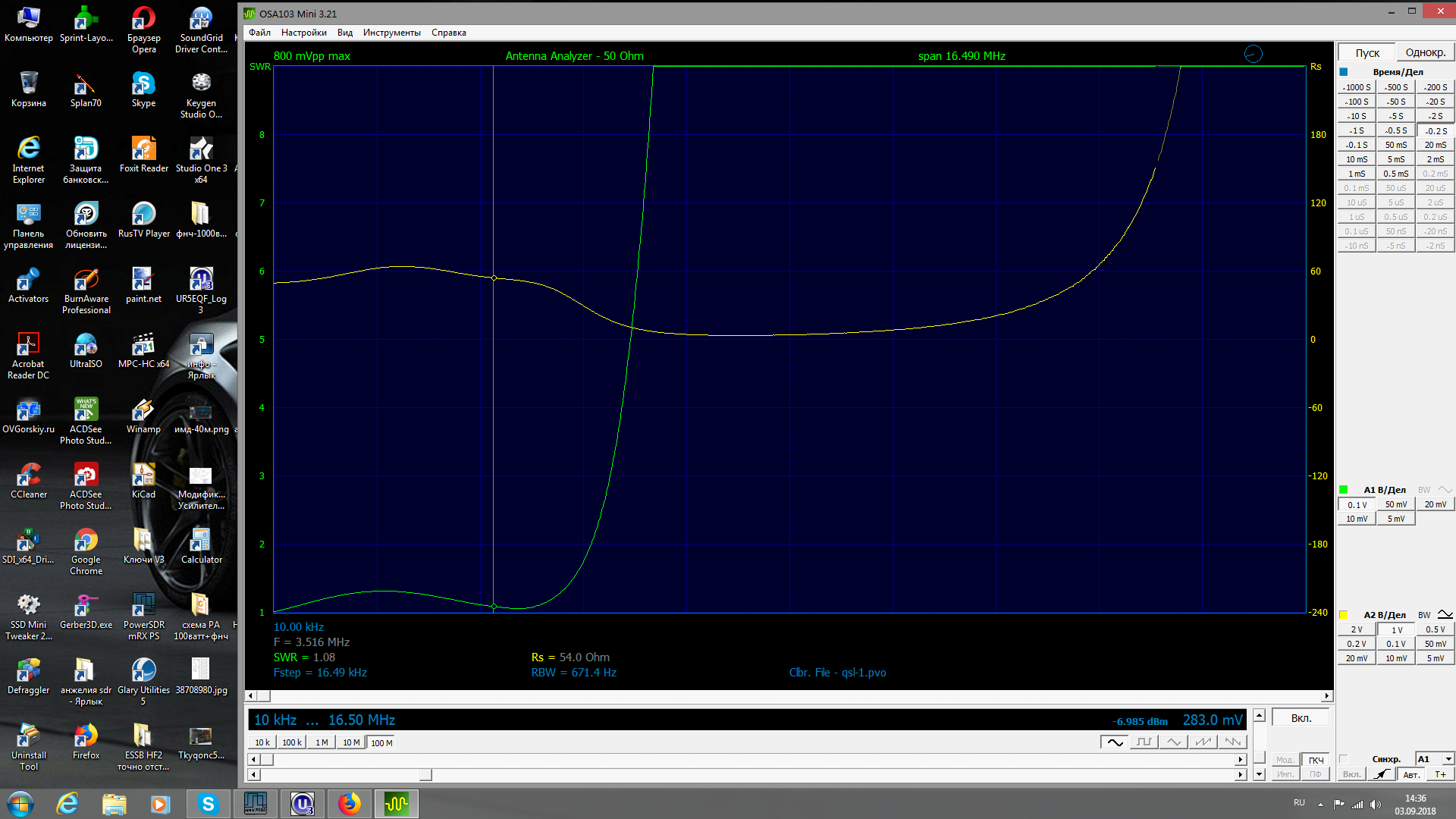Toggle the ГКЧ sweep generator mode
Viewport: 1456px width, 819px height.
(1316, 760)
